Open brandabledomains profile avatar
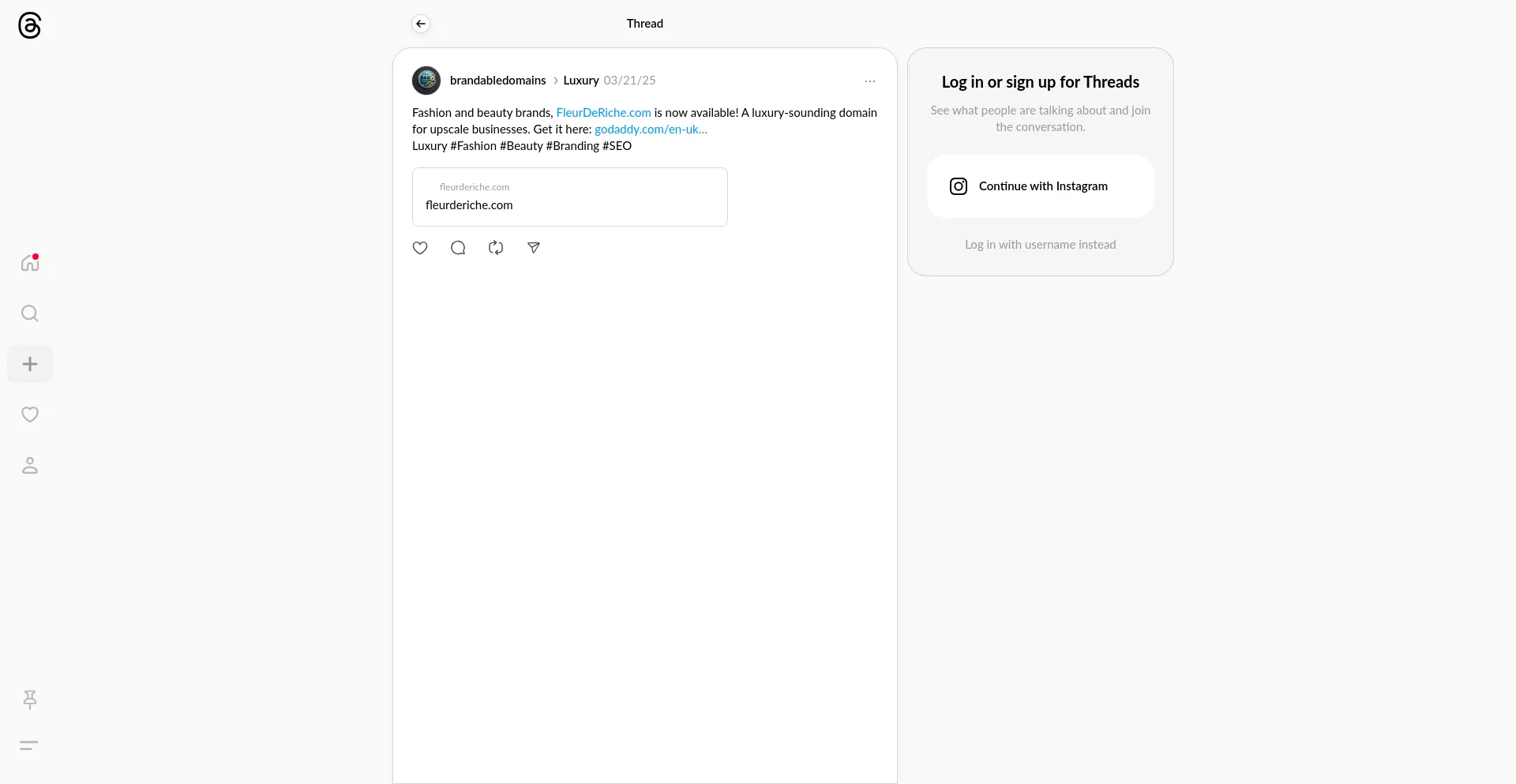Image resolution: width=1516 pixels, height=784 pixels. [x=426, y=81]
